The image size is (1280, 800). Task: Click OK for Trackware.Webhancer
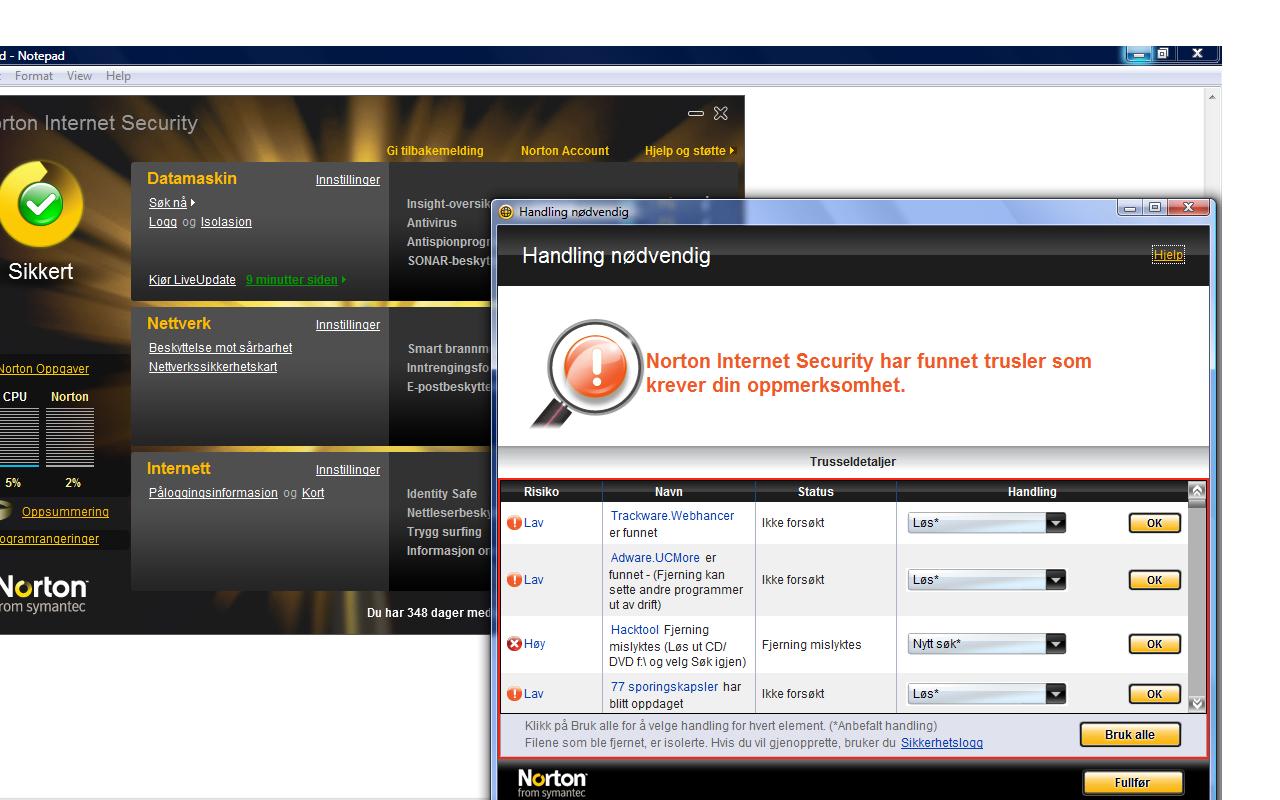(x=1154, y=523)
